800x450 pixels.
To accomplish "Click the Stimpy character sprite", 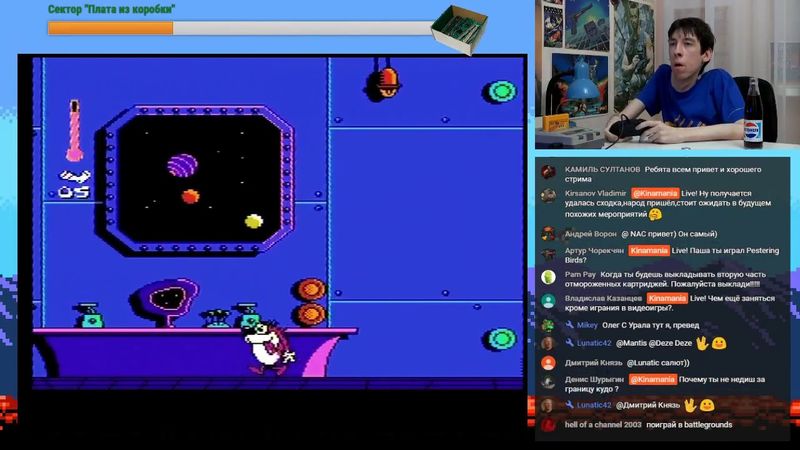I will click(266, 346).
